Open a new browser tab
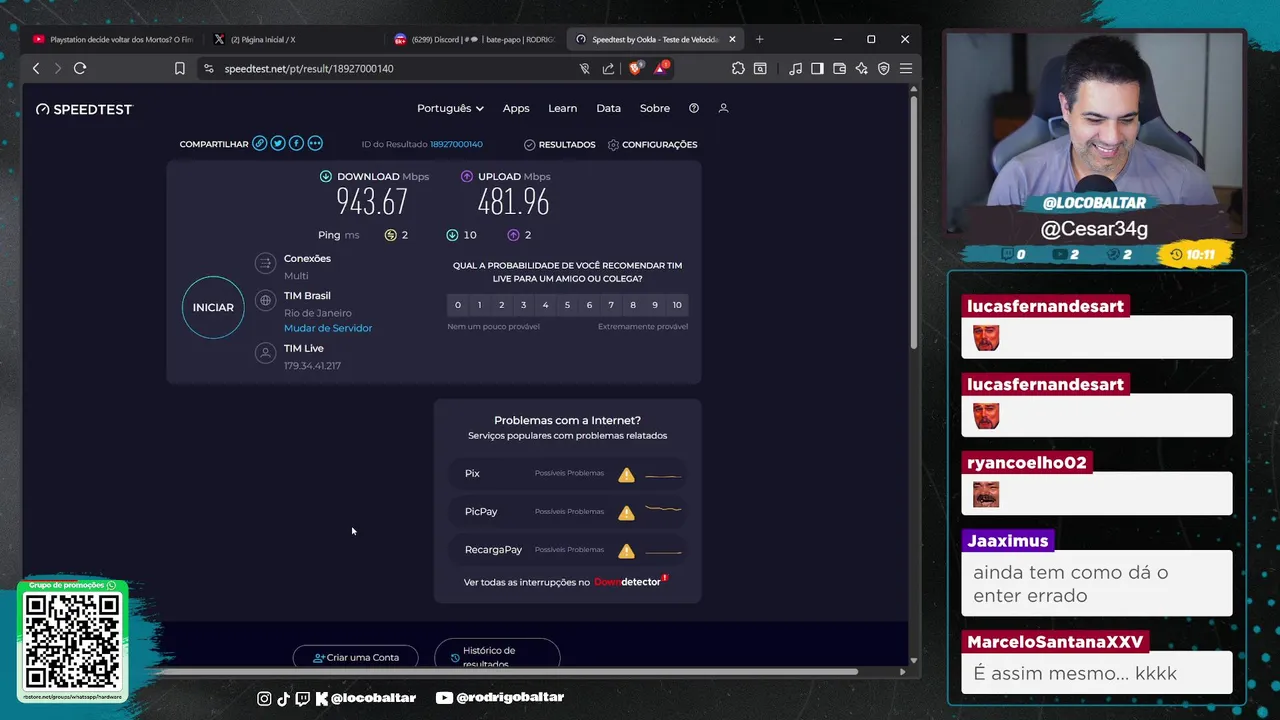Viewport: 1280px width, 720px height. tap(759, 39)
